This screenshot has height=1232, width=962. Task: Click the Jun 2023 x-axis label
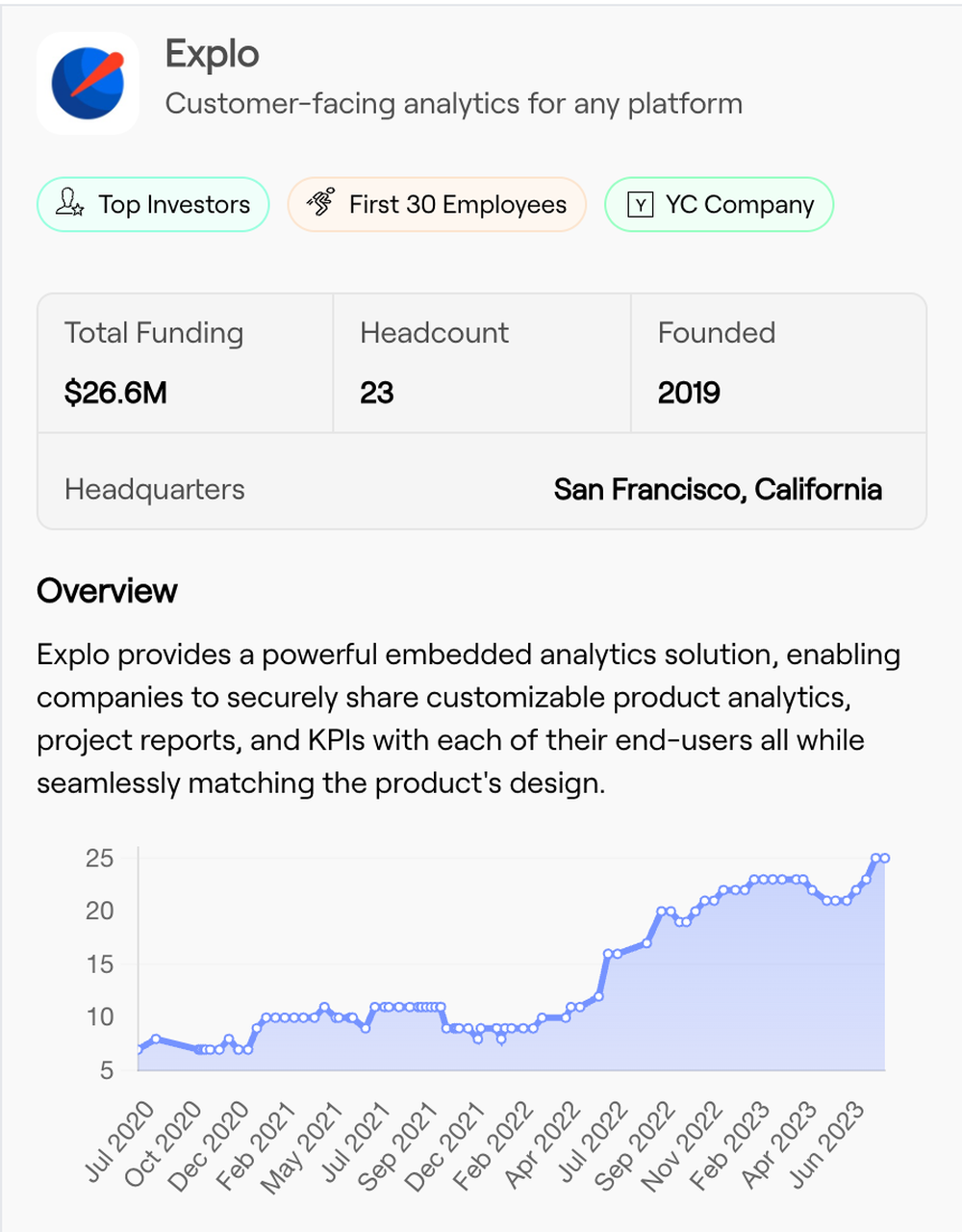click(825, 1143)
